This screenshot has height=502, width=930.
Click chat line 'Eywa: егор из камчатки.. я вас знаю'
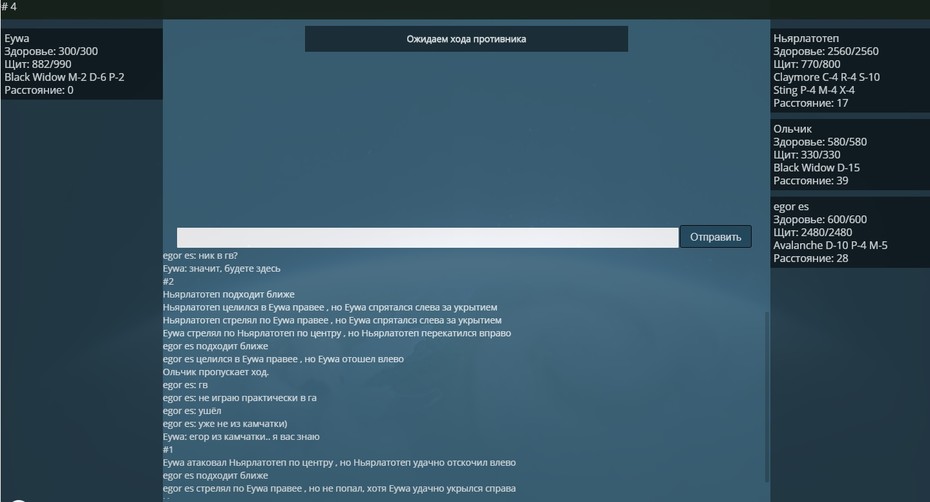[x=241, y=437]
